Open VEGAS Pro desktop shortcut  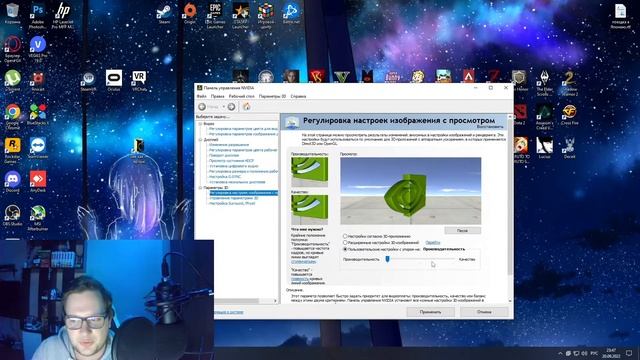point(38,50)
